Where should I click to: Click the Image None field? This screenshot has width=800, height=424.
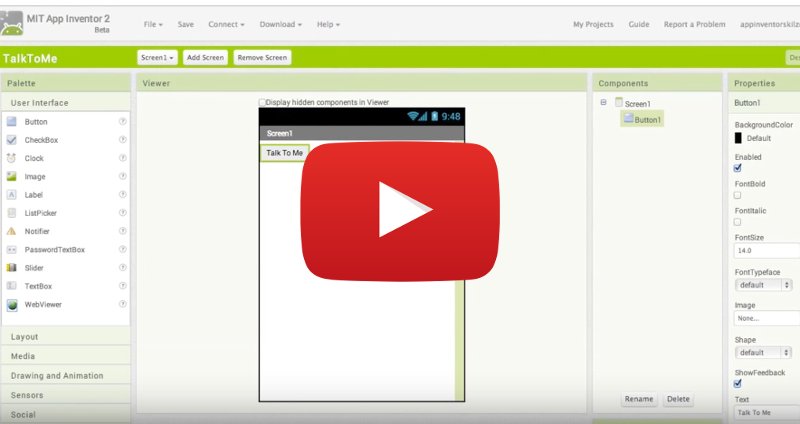(767, 318)
